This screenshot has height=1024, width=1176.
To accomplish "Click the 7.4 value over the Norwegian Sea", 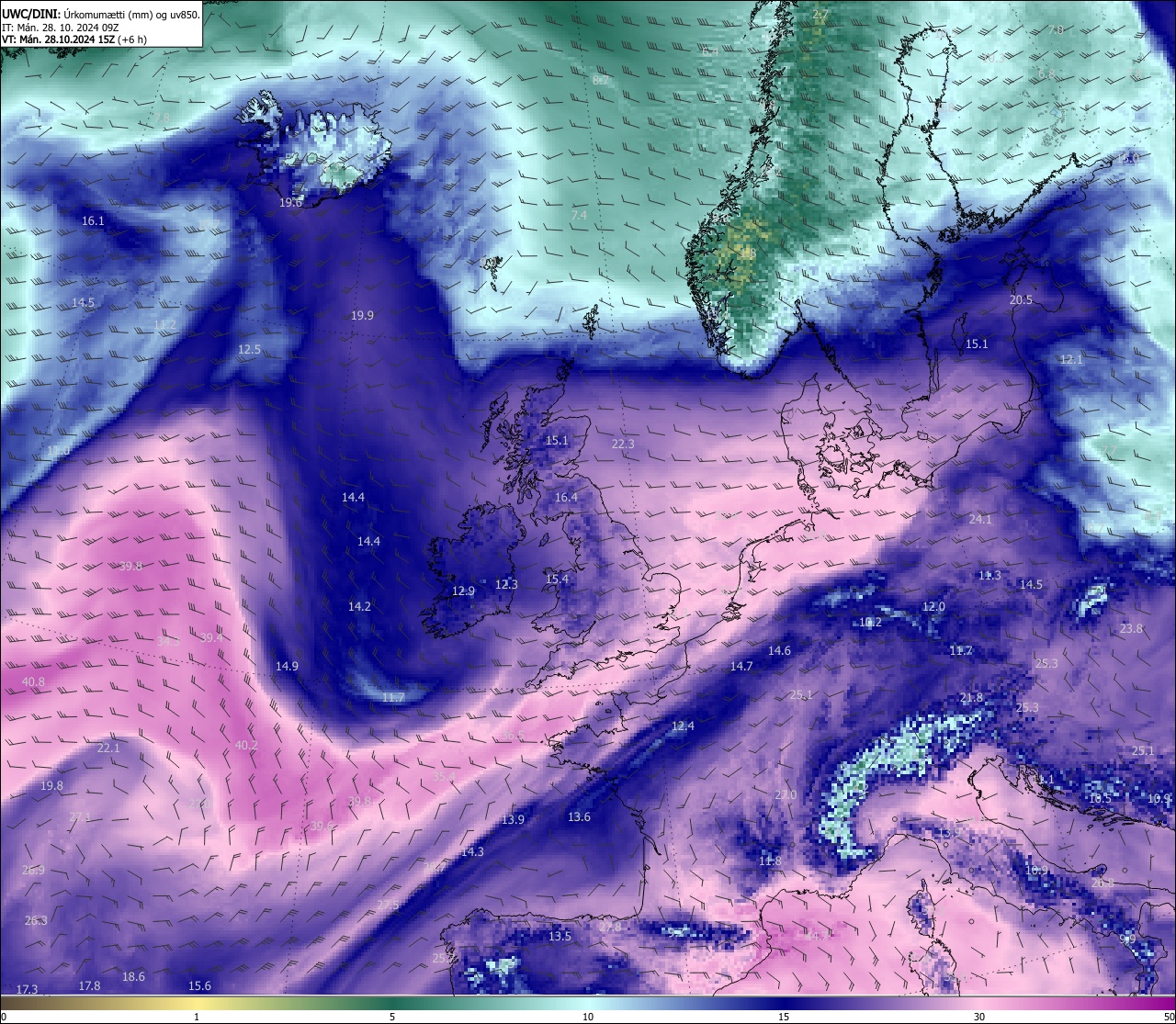I will [579, 216].
